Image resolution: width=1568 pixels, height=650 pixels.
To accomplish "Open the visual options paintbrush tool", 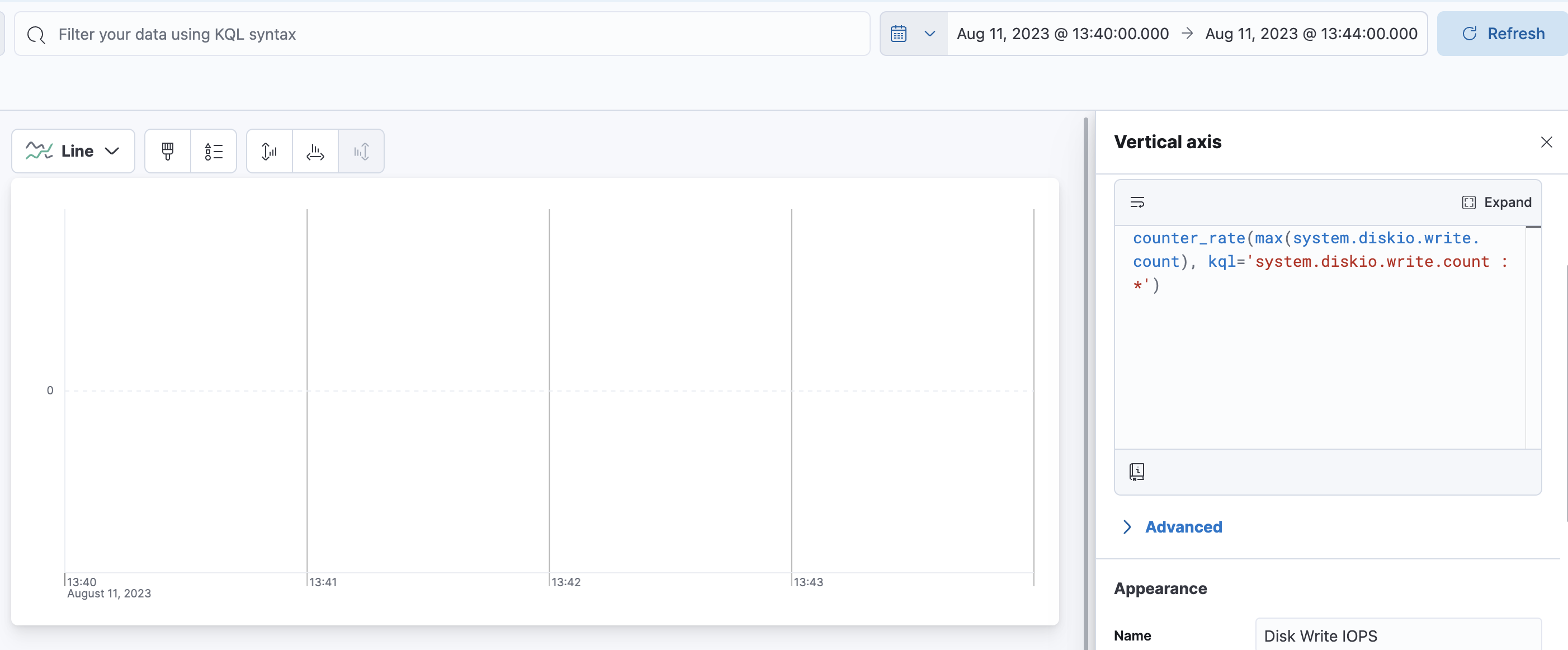I will tap(167, 151).
